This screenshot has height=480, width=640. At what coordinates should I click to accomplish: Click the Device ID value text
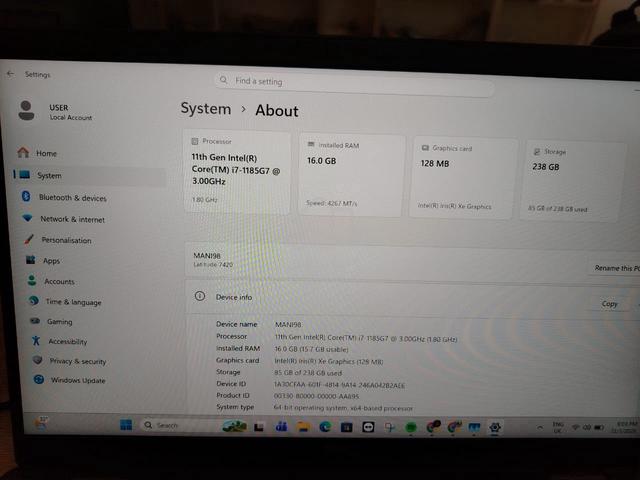click(x=339, y=385)
